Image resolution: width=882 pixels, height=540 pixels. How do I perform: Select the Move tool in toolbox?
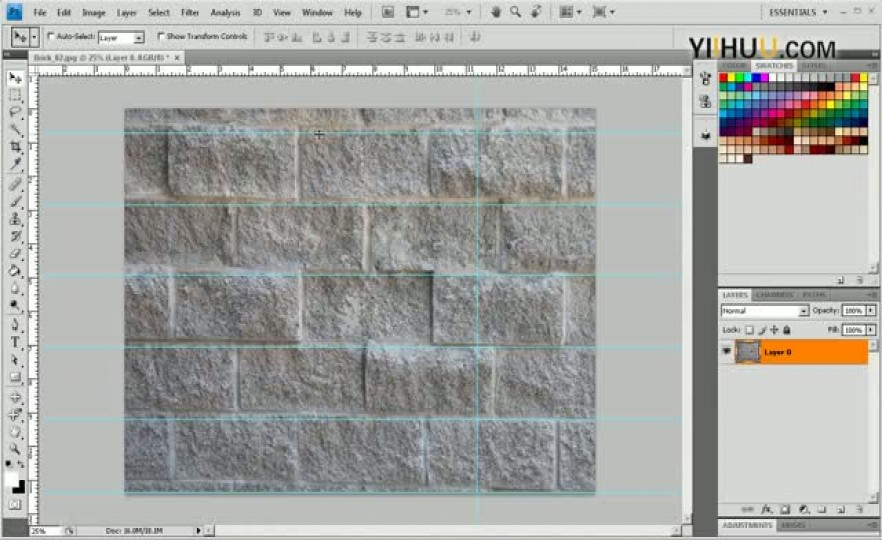pos(15,78)
